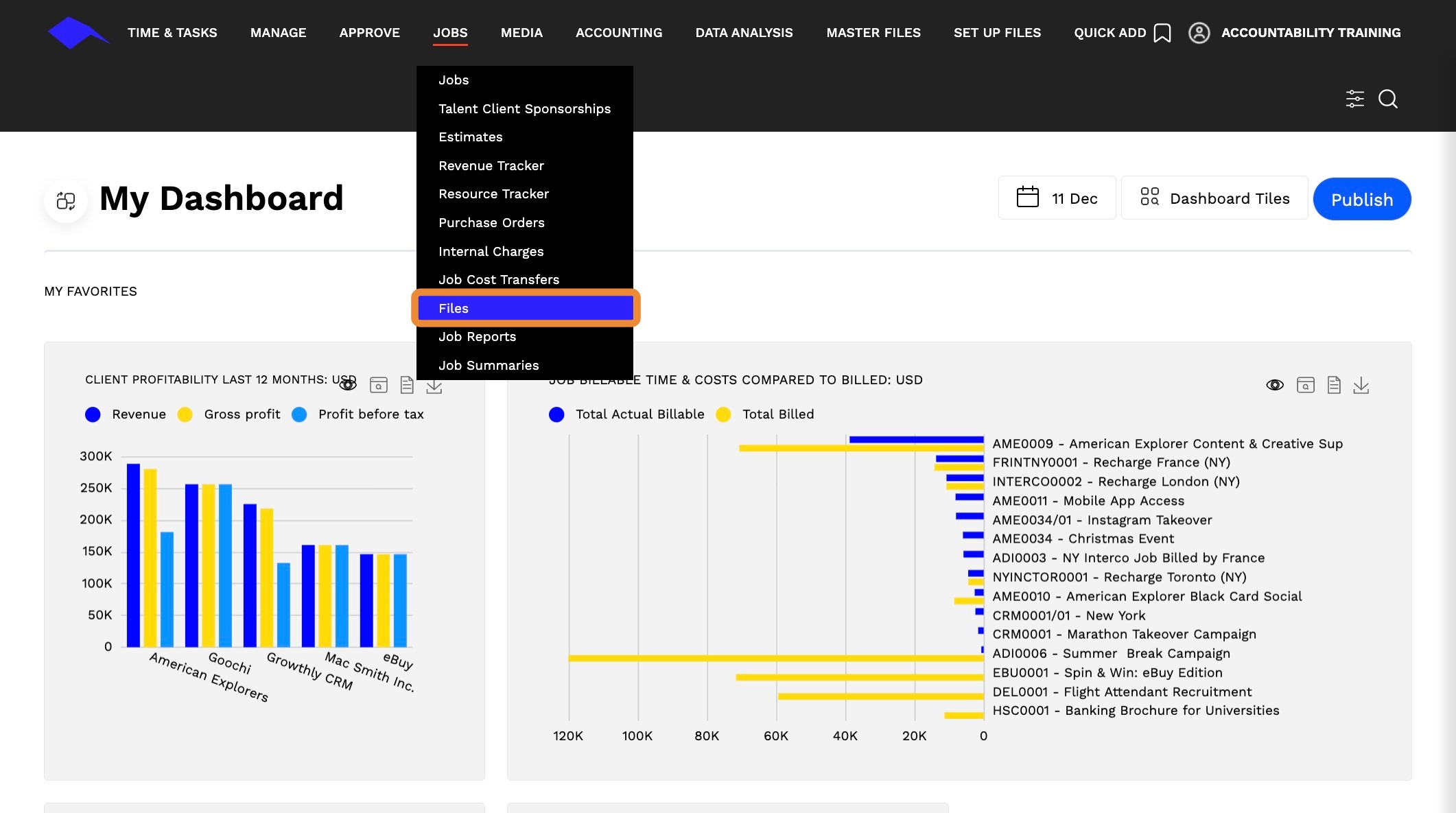The image size is (1456, 813).
Task: Toggle Gross profit legend series
Action: (x=229, y=414)
